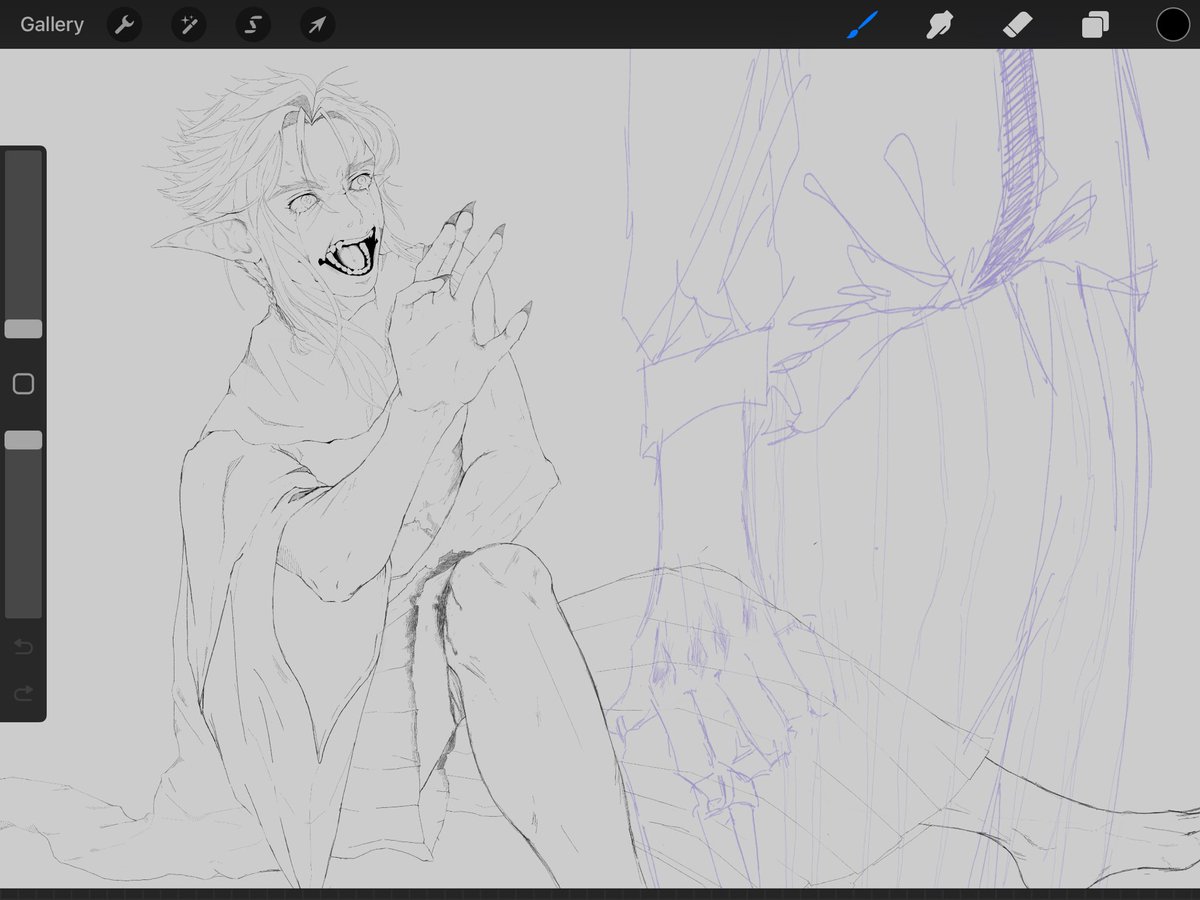Activate the Selection tool
Image resolution: width=1200 pixels, height=900 pixels.
tap(253, 24)
